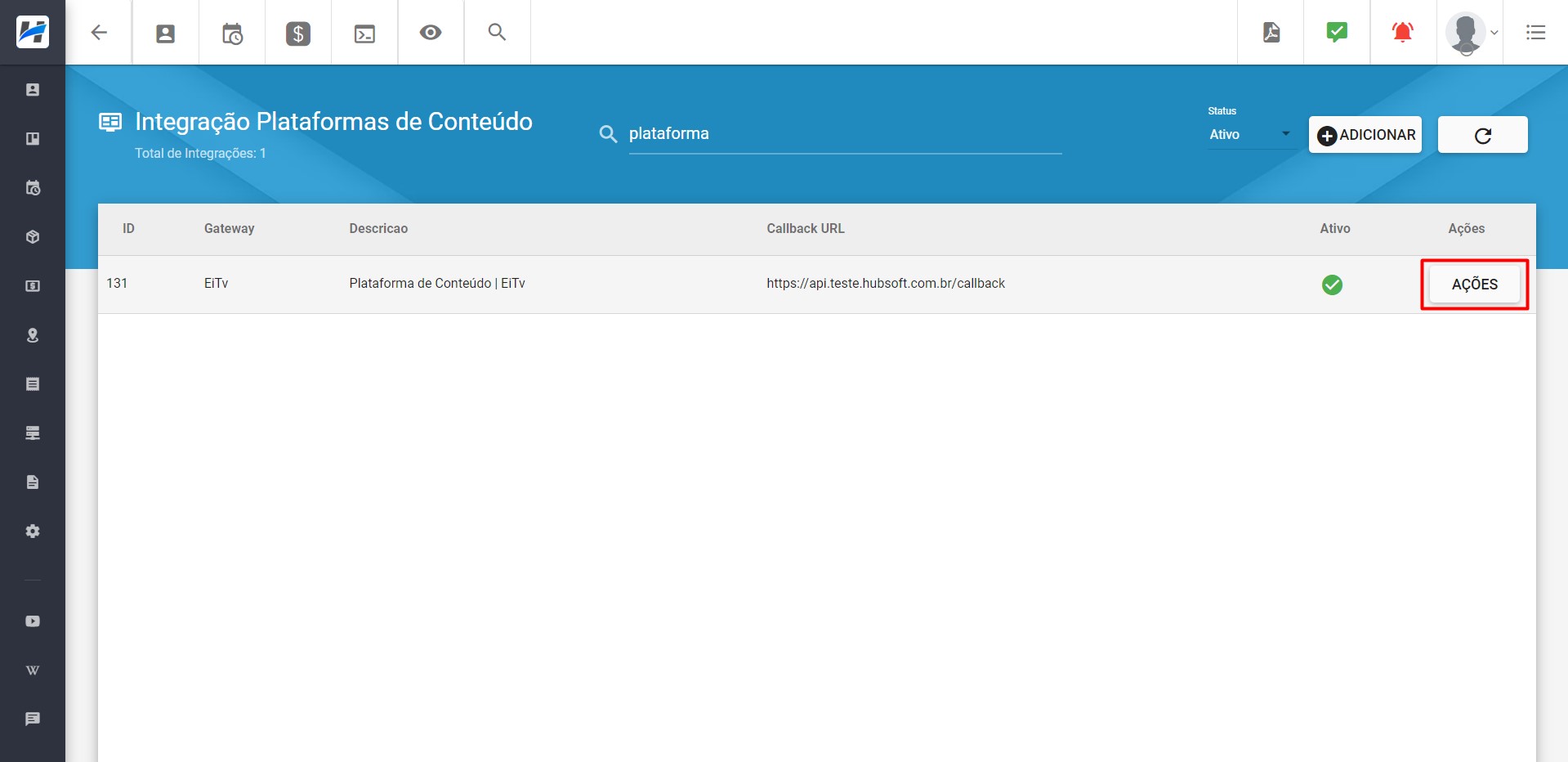The height and width of the screenshot is (762, 1568).
Task: Open the hamburger list menu at top right
Action: [1537, 32]
